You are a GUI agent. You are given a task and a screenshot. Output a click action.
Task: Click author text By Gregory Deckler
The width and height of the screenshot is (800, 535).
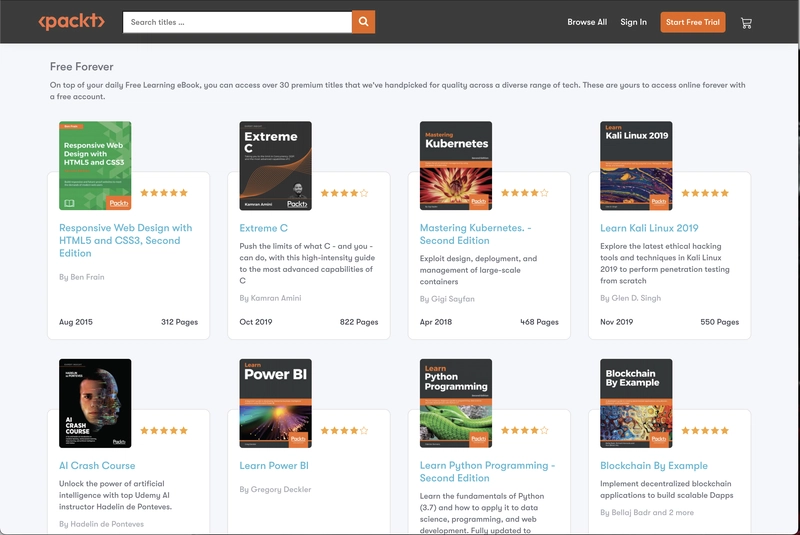pyautogui.click(x=275, y=489)
